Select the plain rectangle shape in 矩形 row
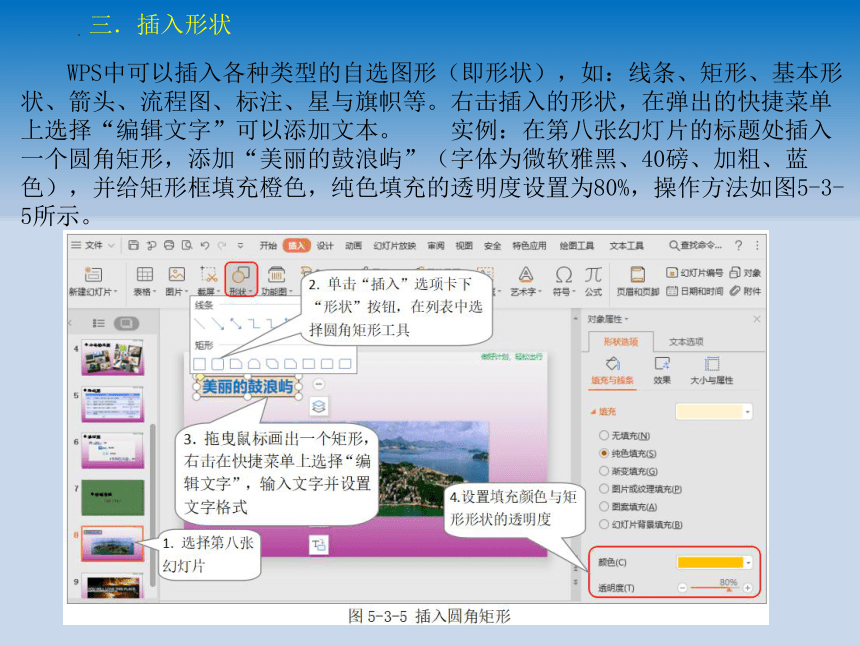 point(200,364)
